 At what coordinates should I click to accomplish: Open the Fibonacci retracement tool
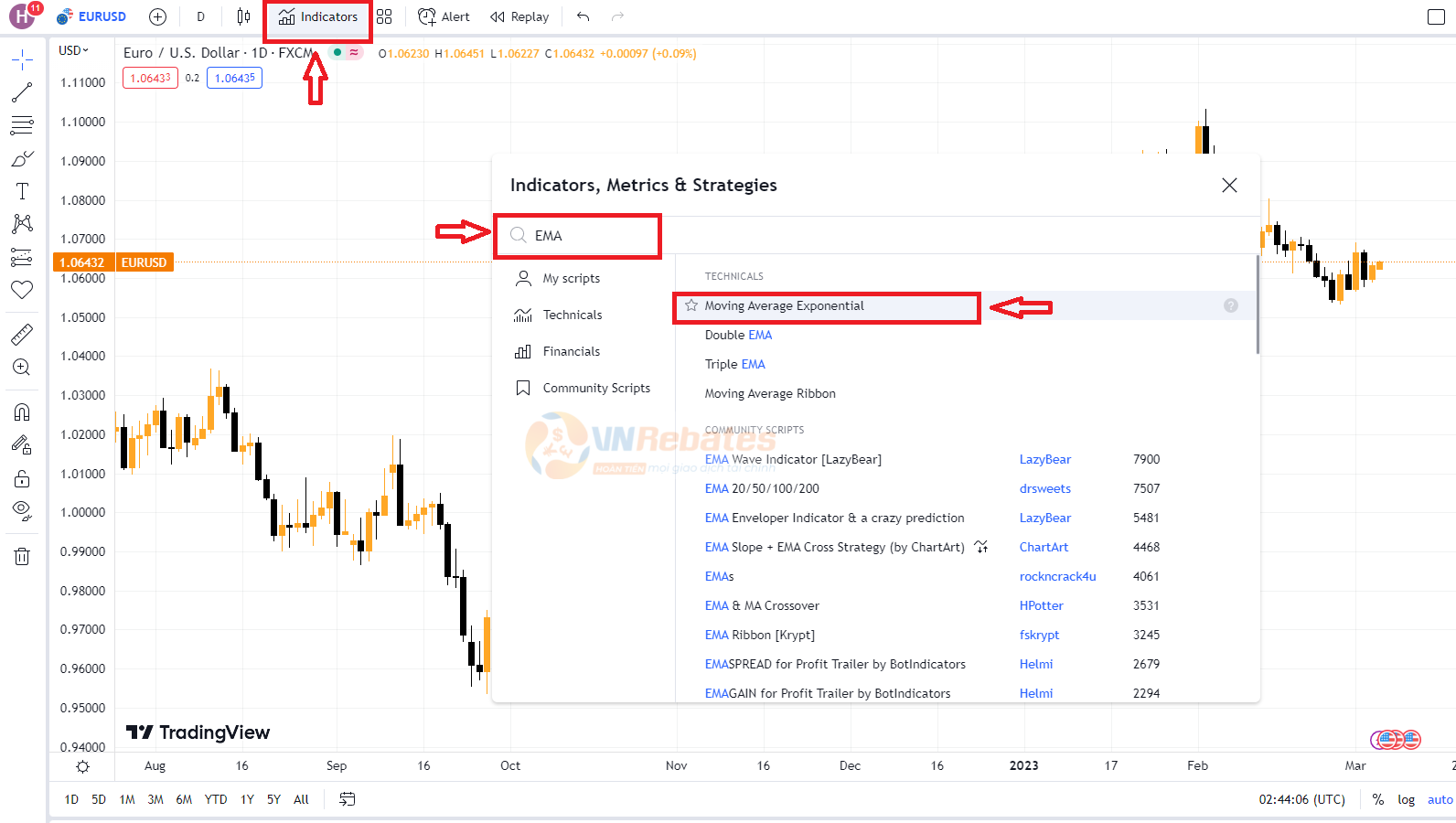(x=22, y=125)
